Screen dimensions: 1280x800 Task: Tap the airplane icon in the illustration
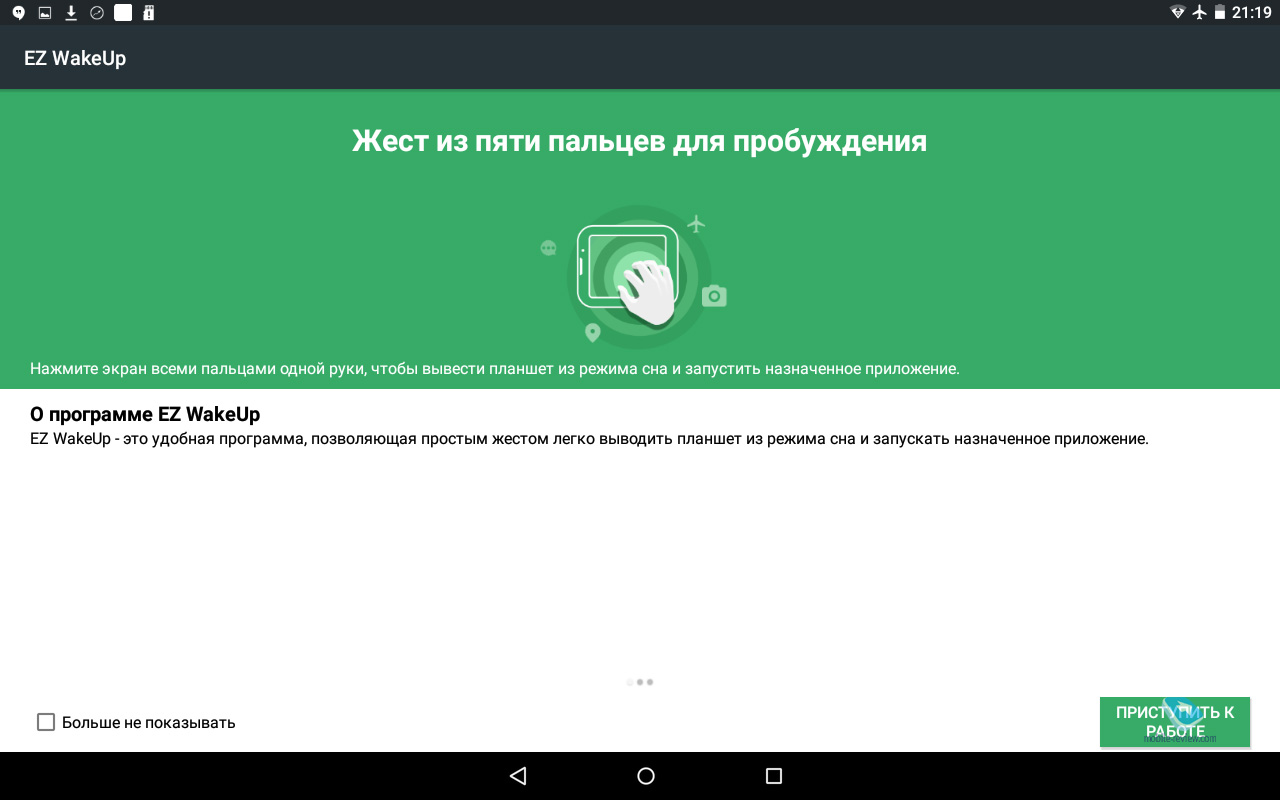(x=696, y=223)
